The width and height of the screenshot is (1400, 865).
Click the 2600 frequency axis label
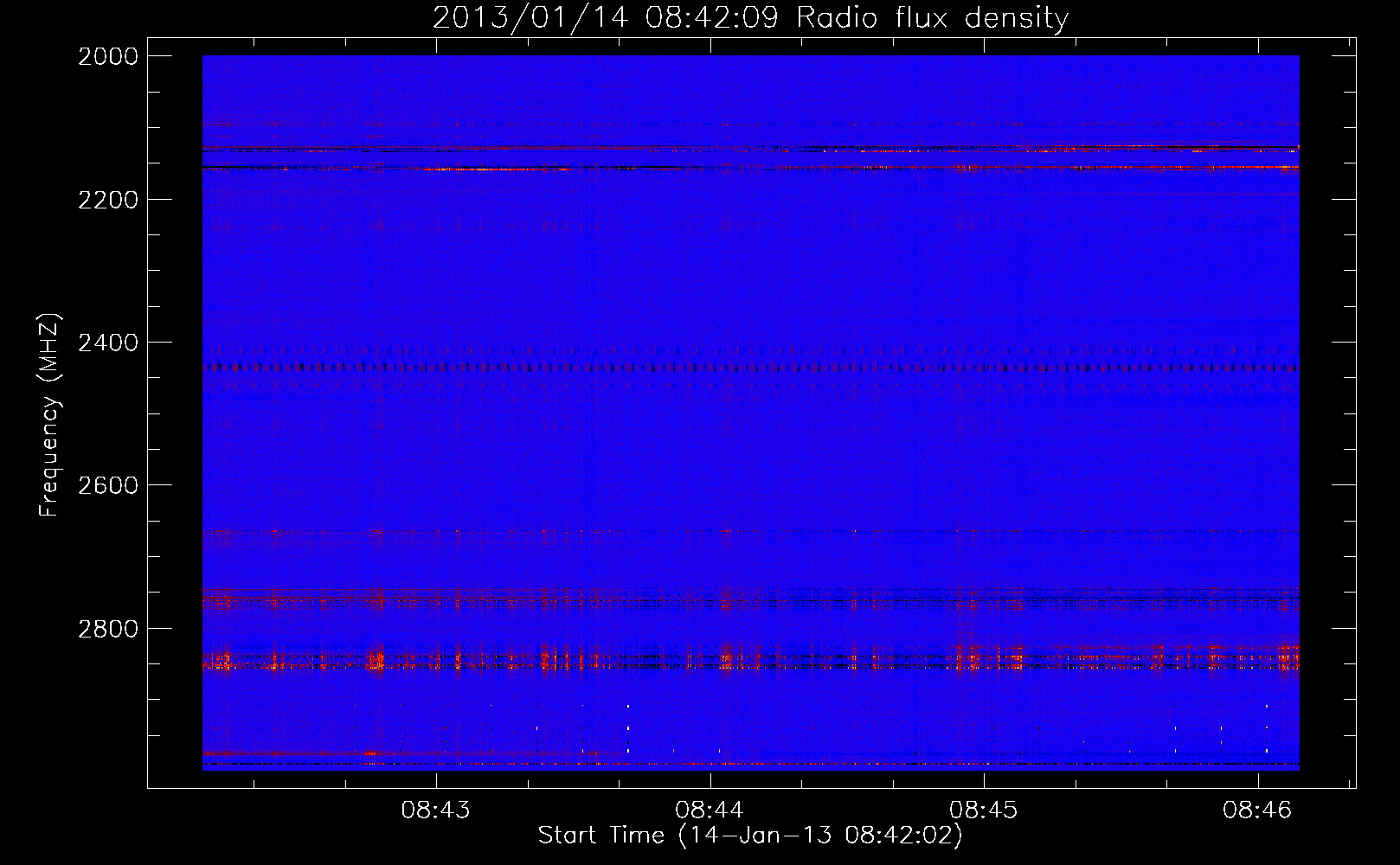click(108, 485)
